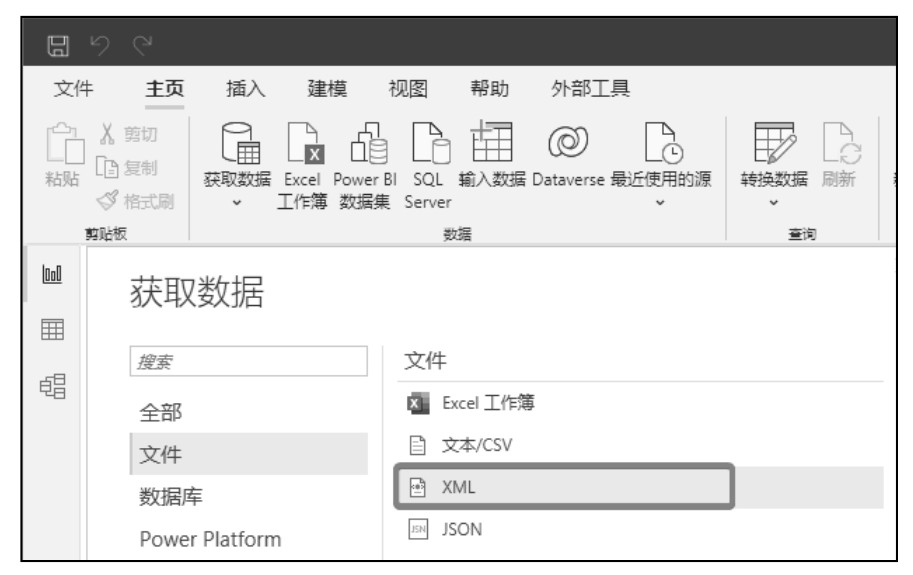Click the Excel icon in file list

418,403
